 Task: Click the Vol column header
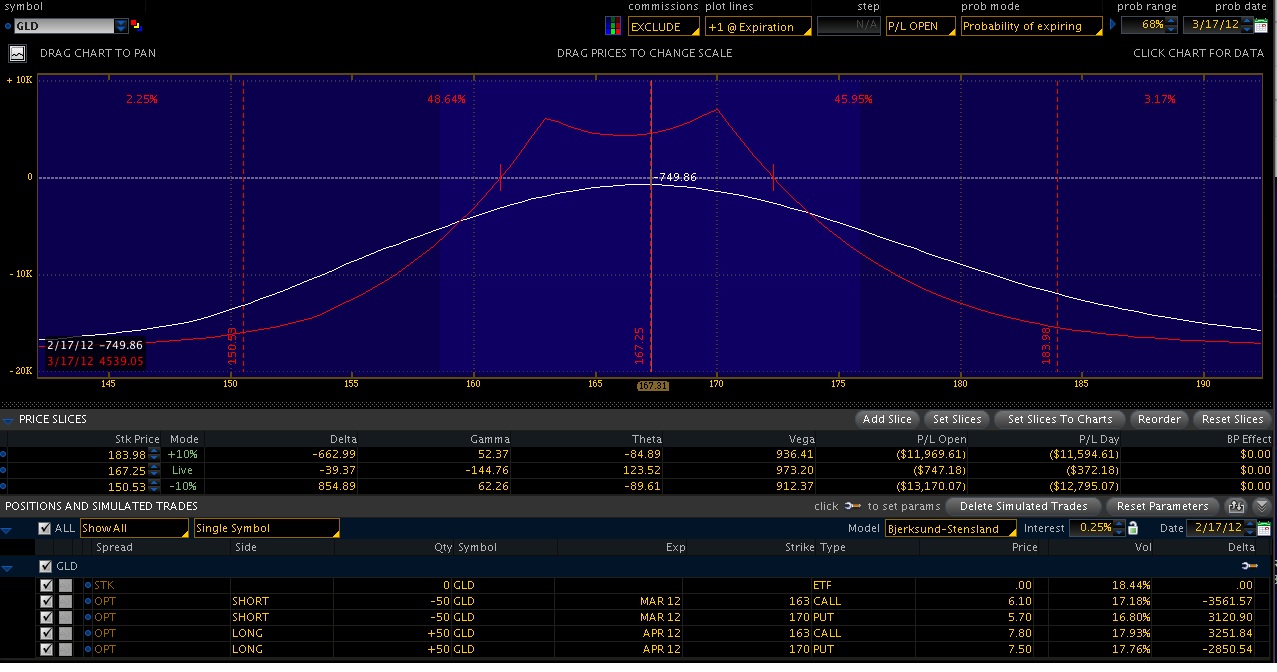click(1144, 547)
